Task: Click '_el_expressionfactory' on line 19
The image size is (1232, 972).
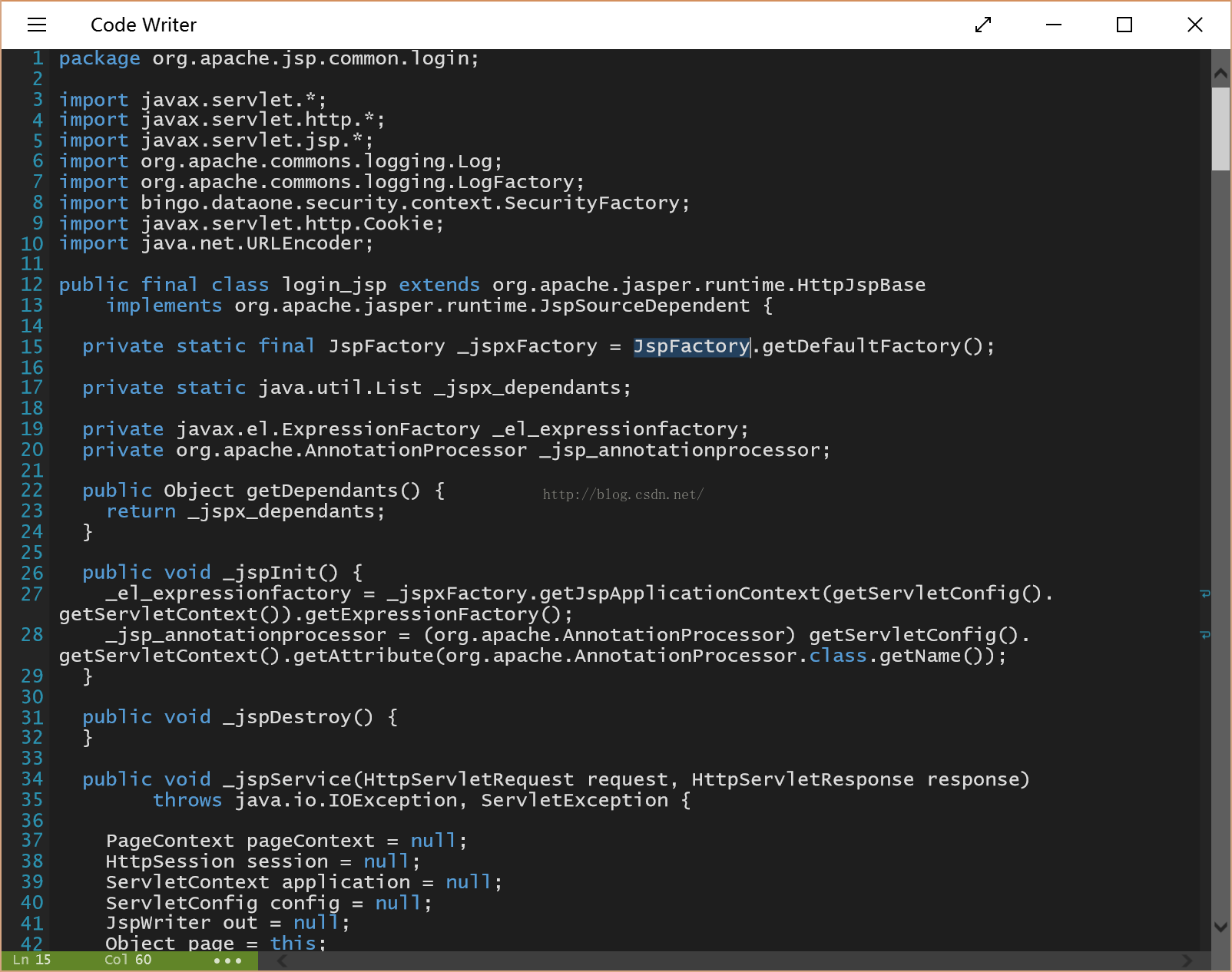Action: 615,430
